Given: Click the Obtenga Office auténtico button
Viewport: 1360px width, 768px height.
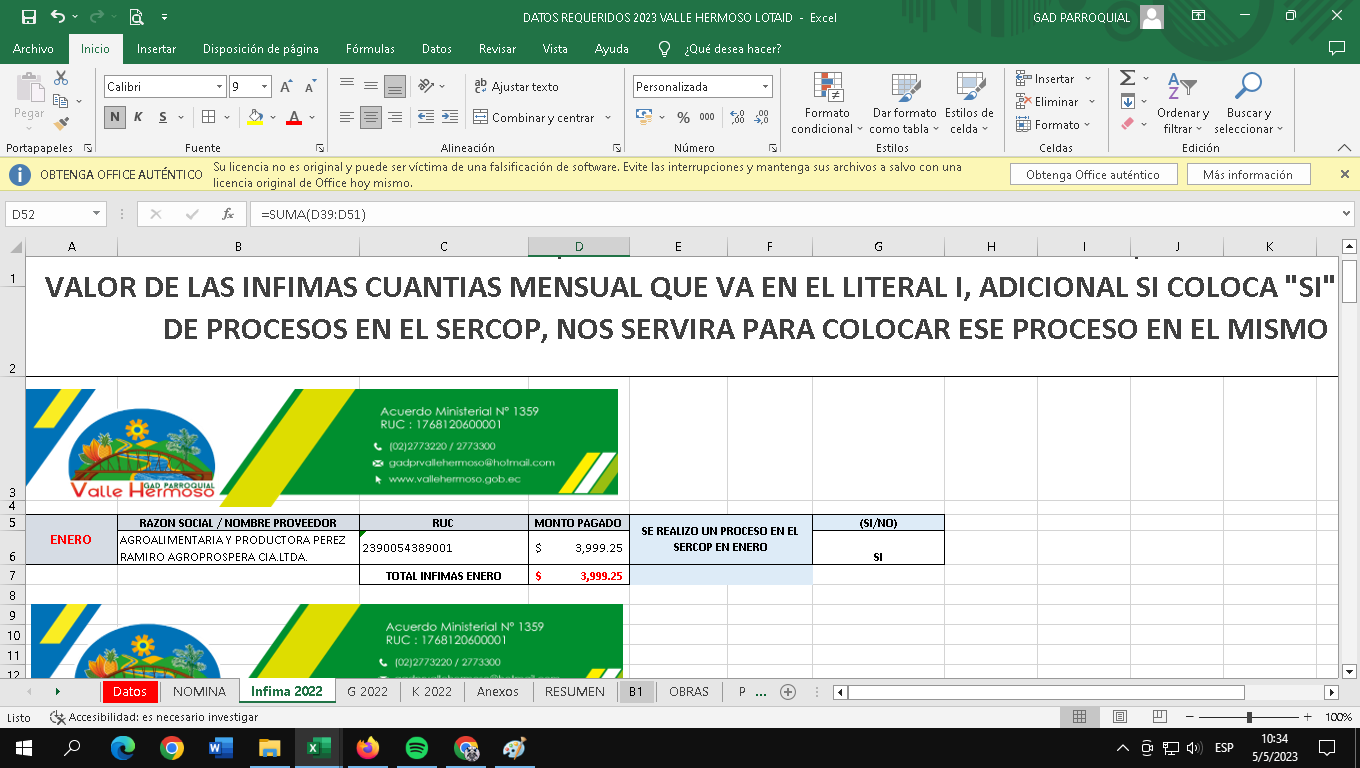Looking at the screenshot, I should click(x=1092, y=175).
